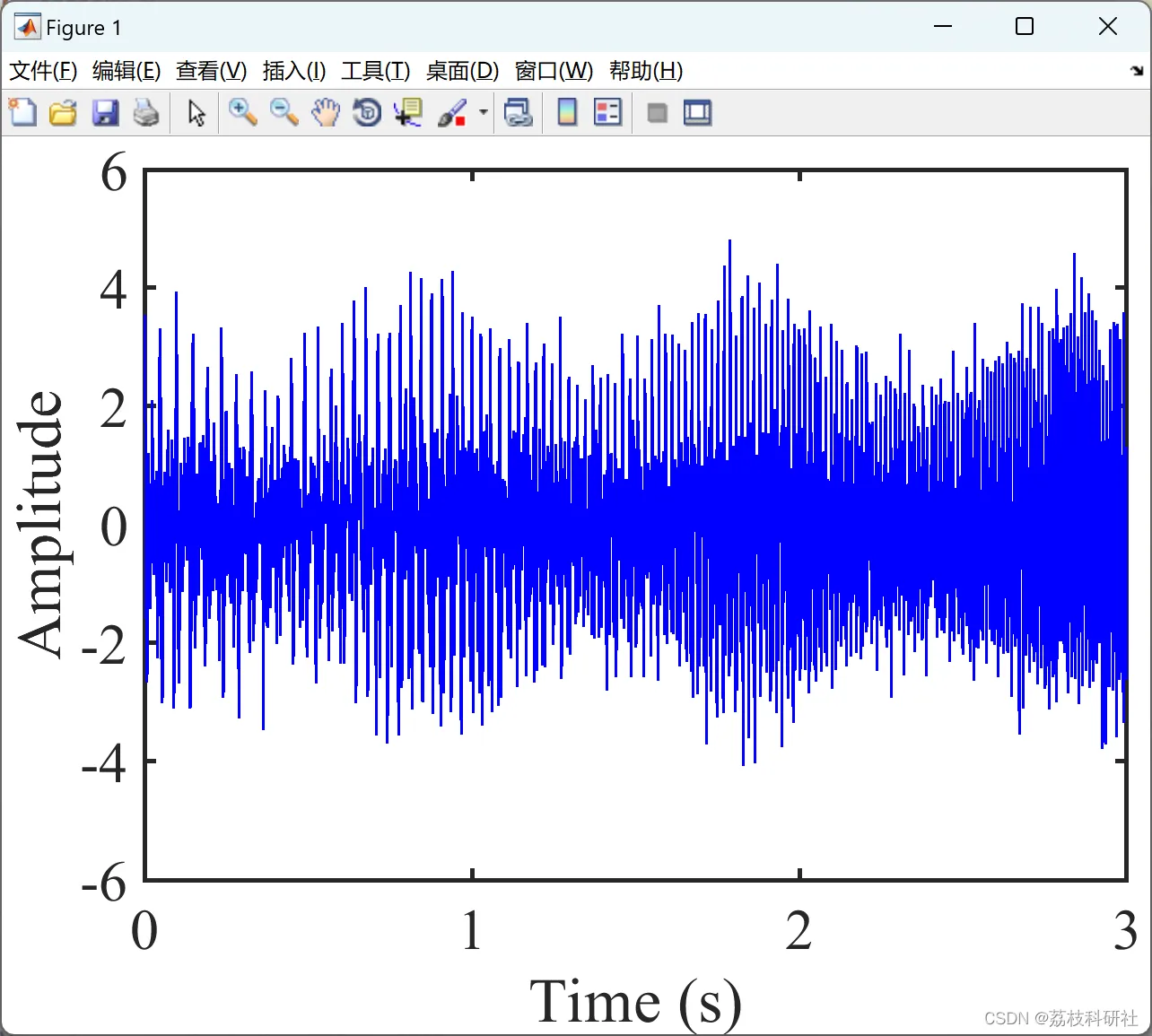This screenshot has width=1152, height=1036.
Task: Create a new figure from toolbar
Action: pyautogui.click(x=22, y=113)
